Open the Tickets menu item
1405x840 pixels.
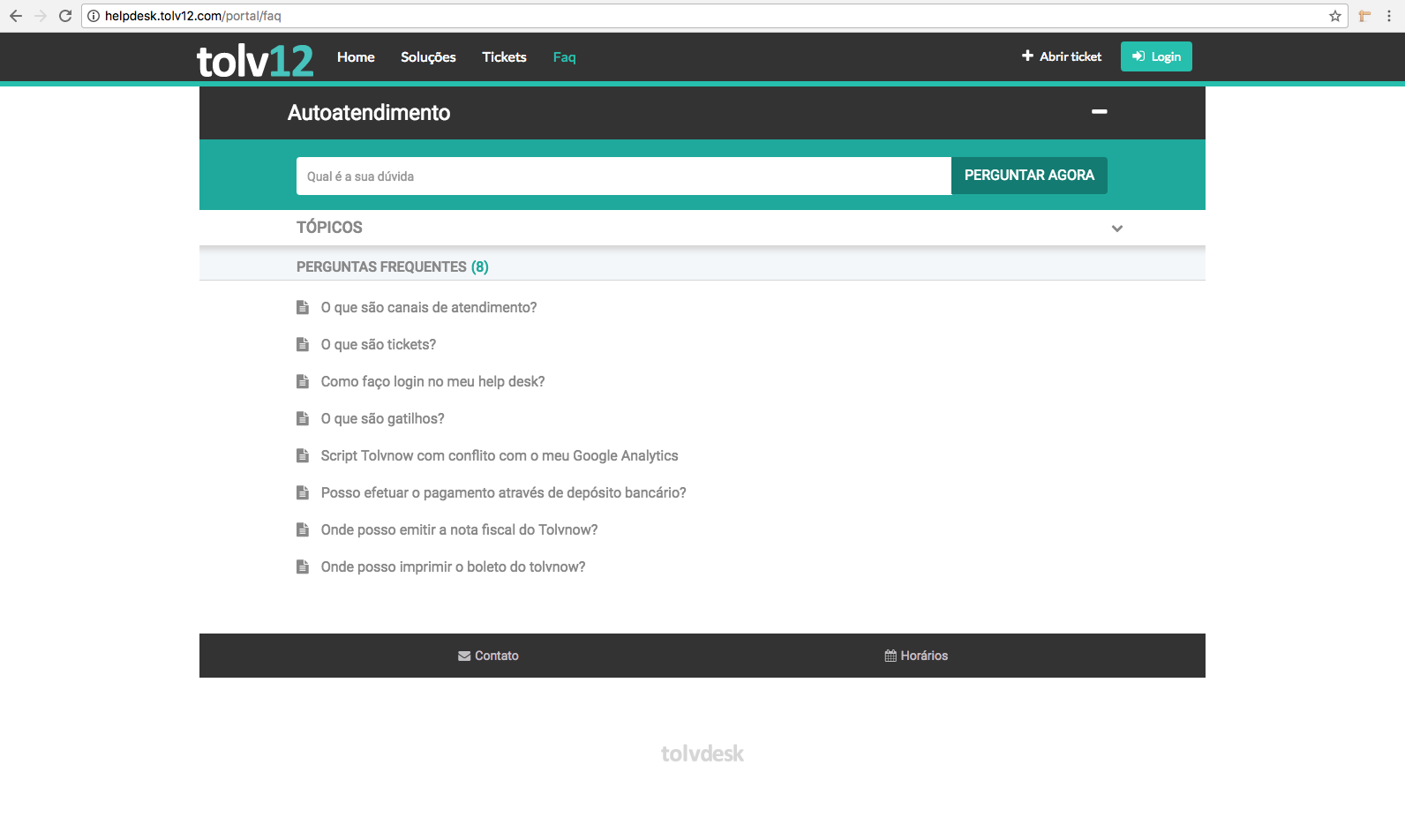[504, 56]
